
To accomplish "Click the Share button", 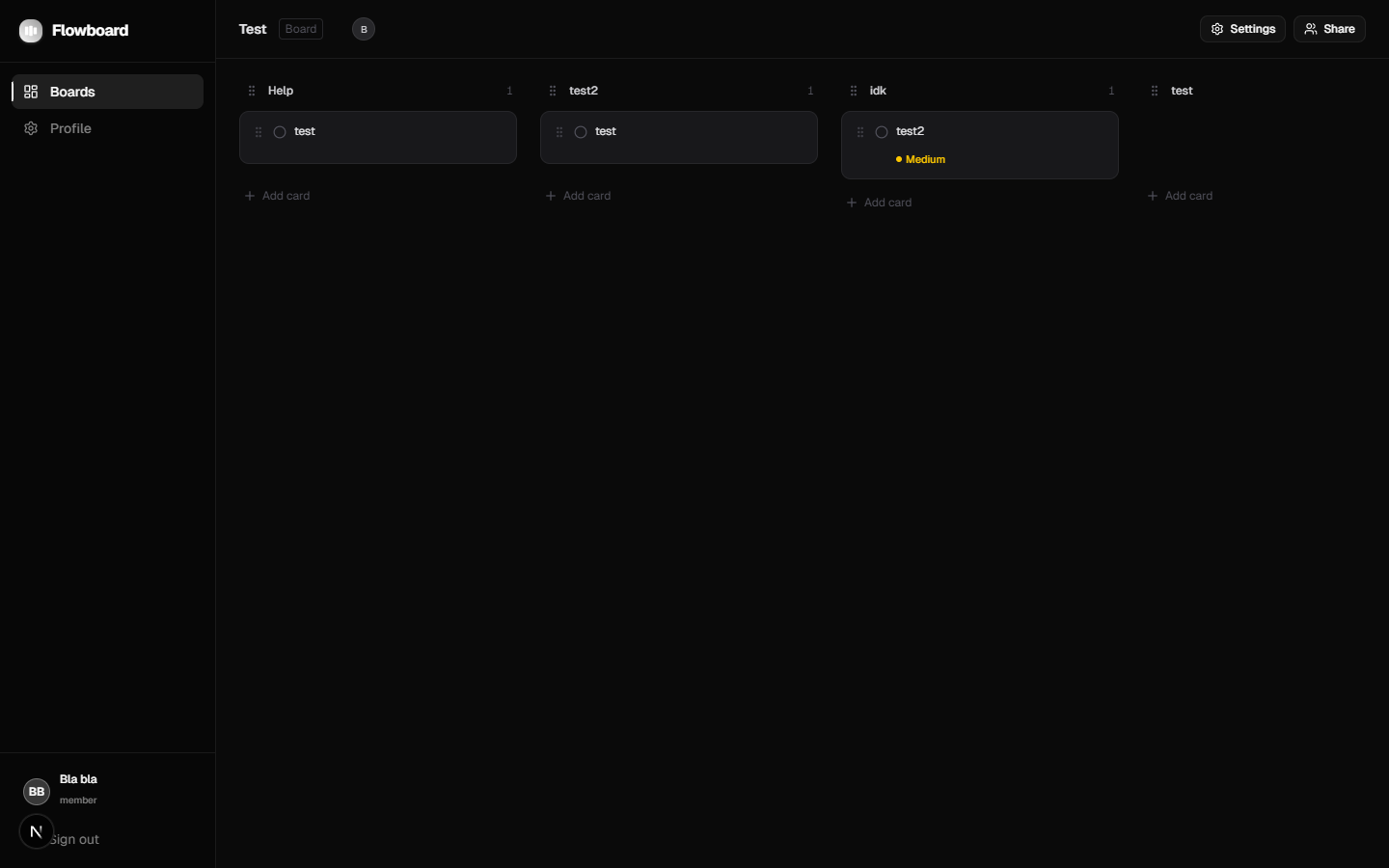I will 1329,29.
